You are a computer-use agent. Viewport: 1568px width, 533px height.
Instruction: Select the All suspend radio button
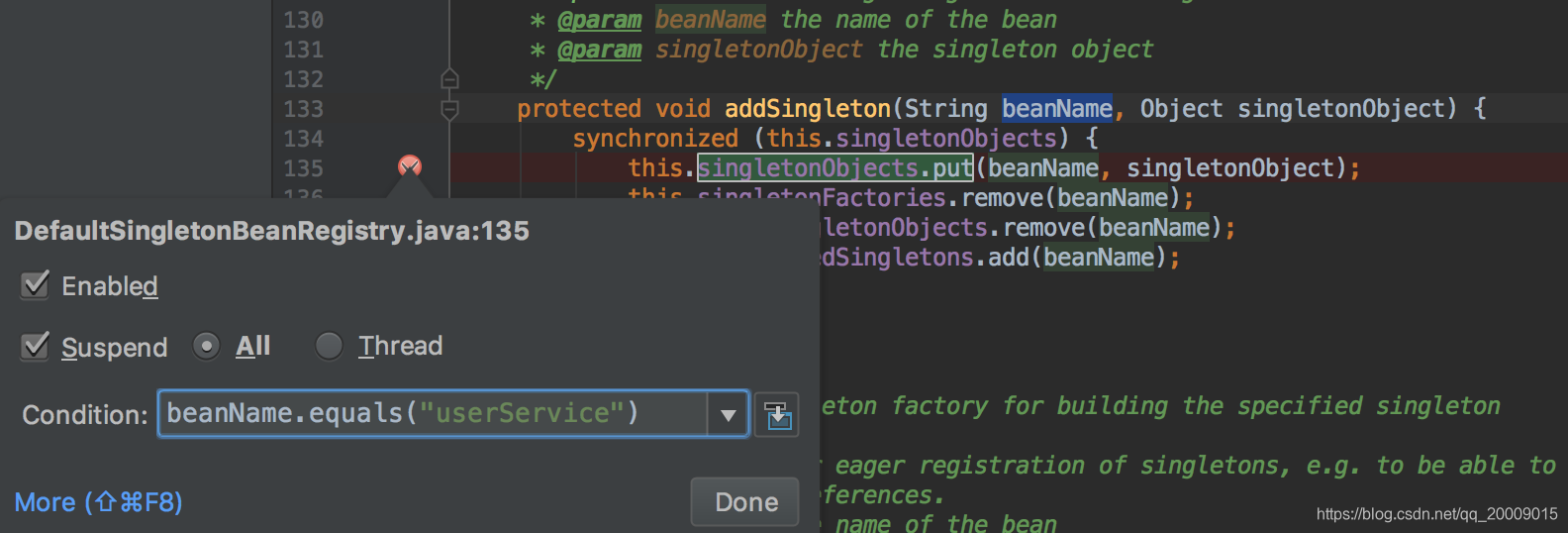[206, 346]
